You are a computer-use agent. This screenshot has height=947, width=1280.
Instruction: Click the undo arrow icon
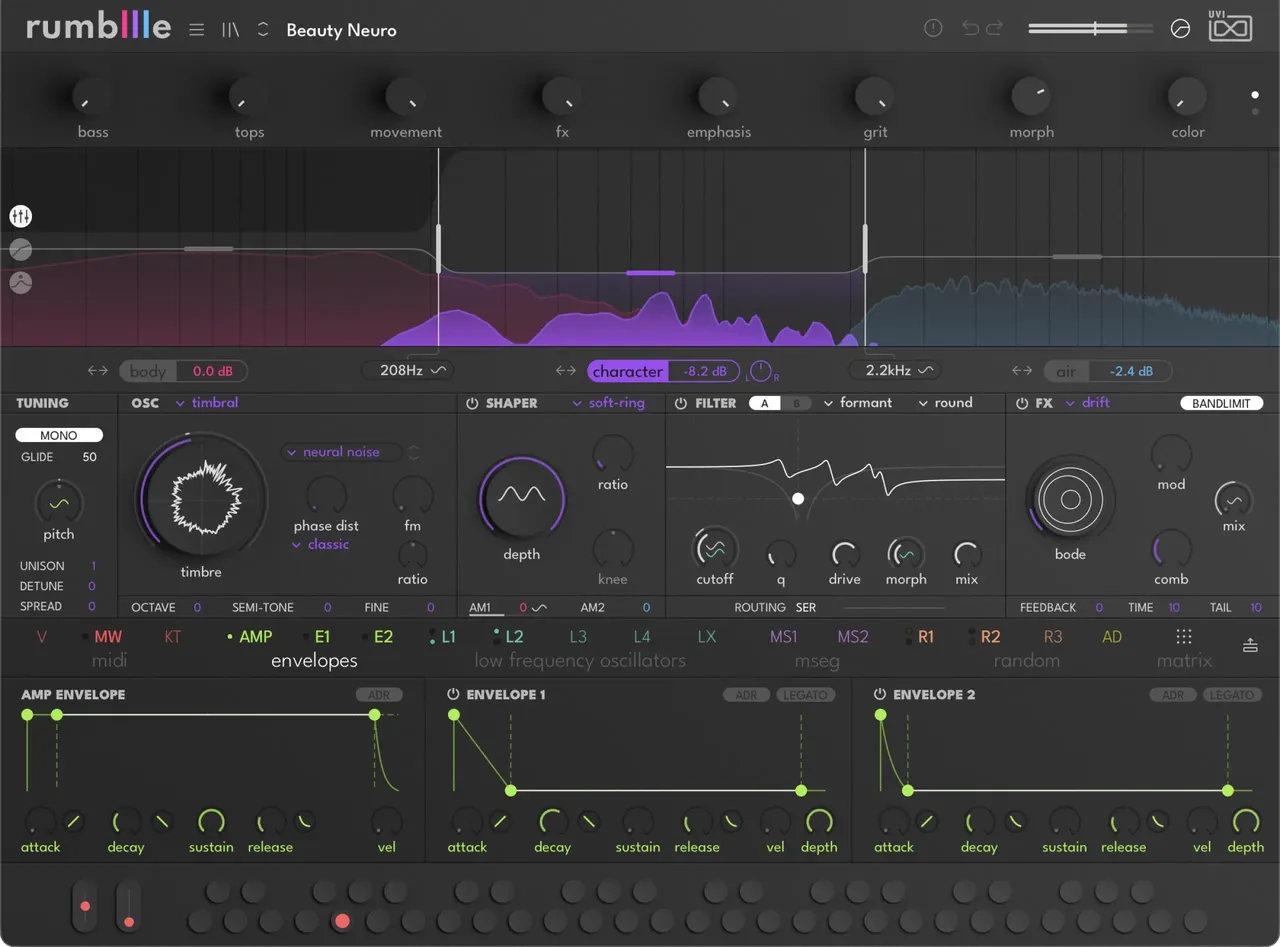[970, 28]
